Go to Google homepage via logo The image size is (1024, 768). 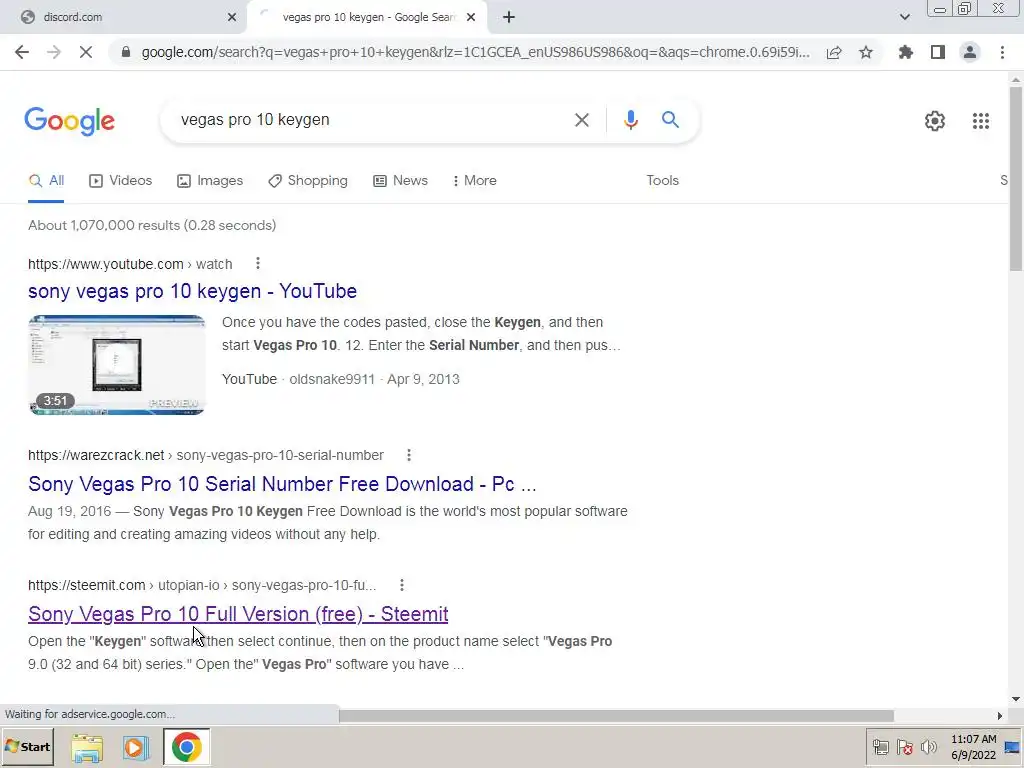tap(70, 121)
